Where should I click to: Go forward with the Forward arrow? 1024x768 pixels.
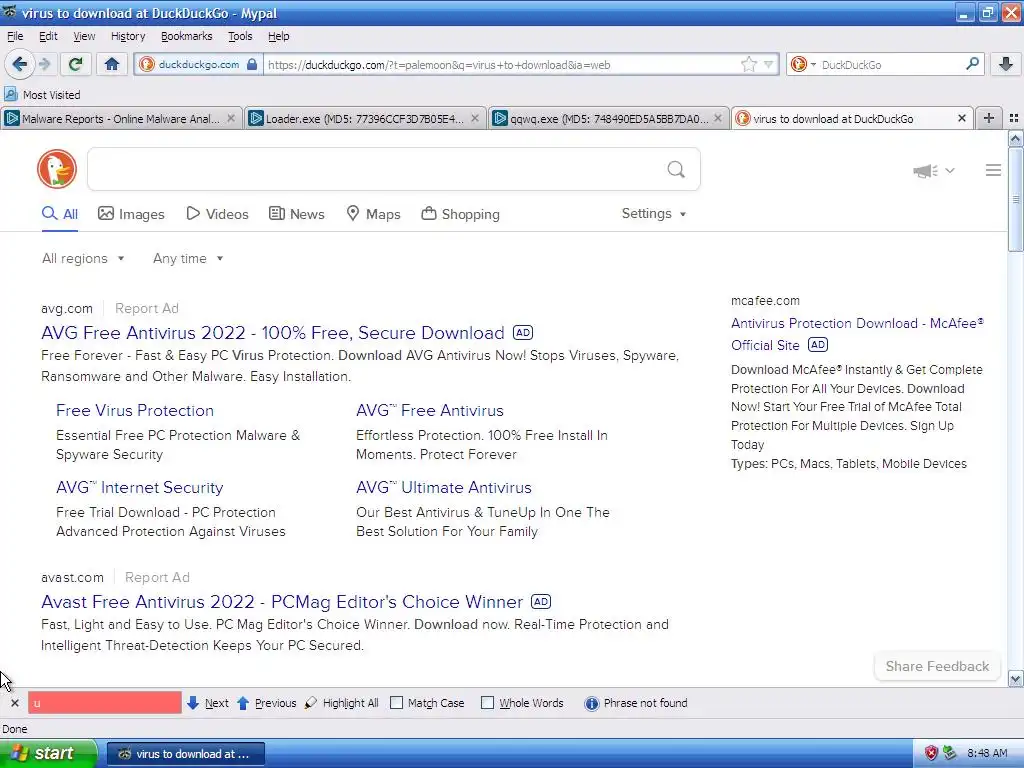[44, 64]
